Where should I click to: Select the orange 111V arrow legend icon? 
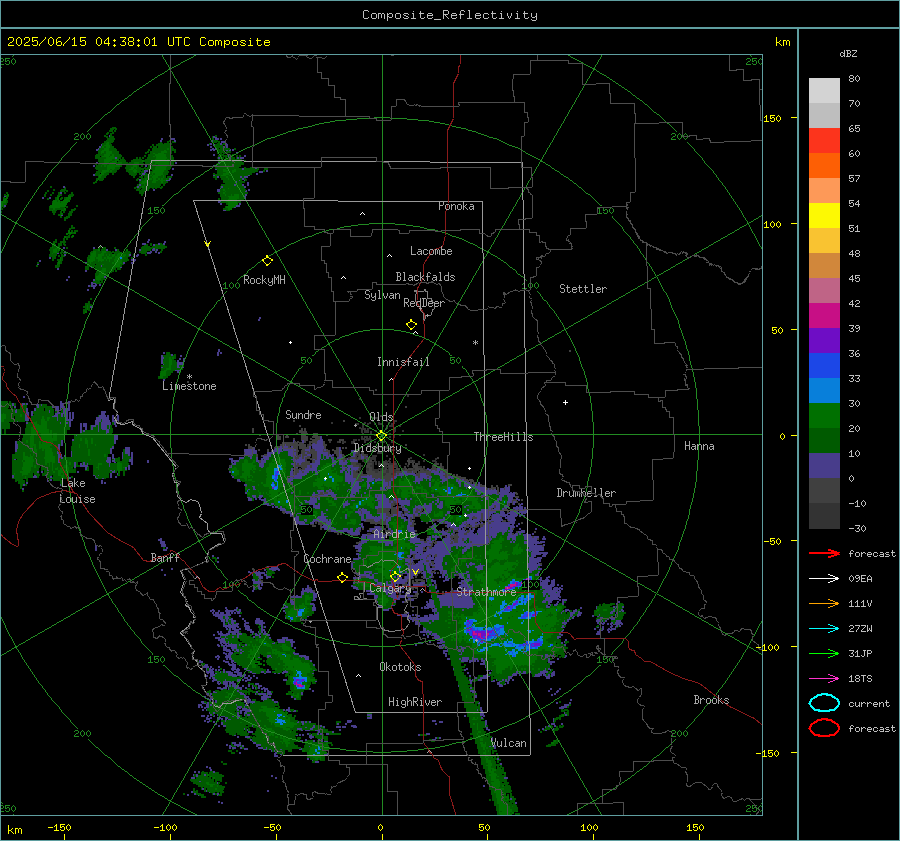pyautogui.click(x=824, y=603)
